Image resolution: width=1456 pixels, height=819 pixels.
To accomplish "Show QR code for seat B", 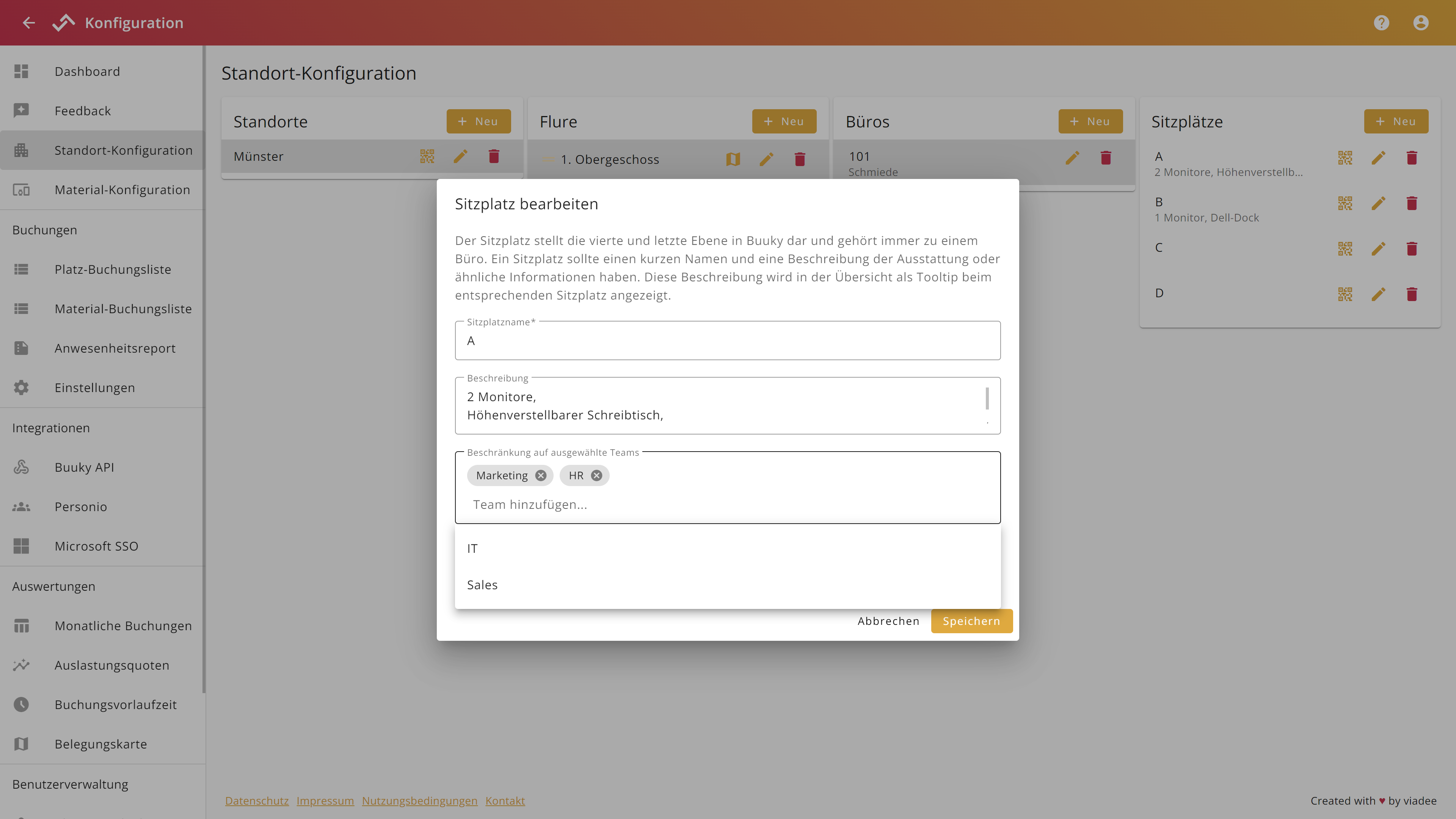I will pyautogui.click(x=1345, y=204).
